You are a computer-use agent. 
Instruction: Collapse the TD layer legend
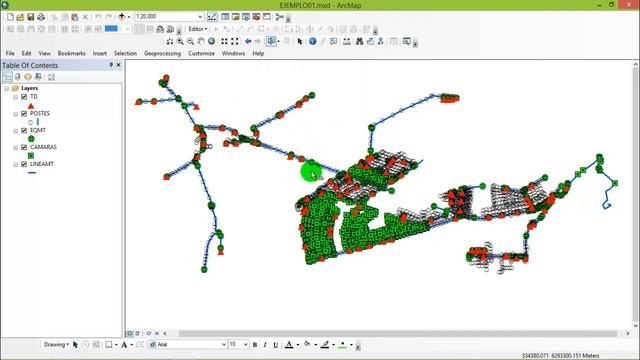(16, 97)
